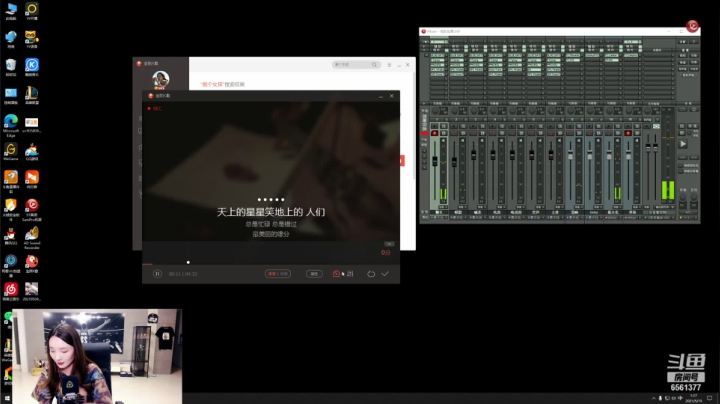
Task: Open the Windows Start menu
Action: click(x=6, y=398)
